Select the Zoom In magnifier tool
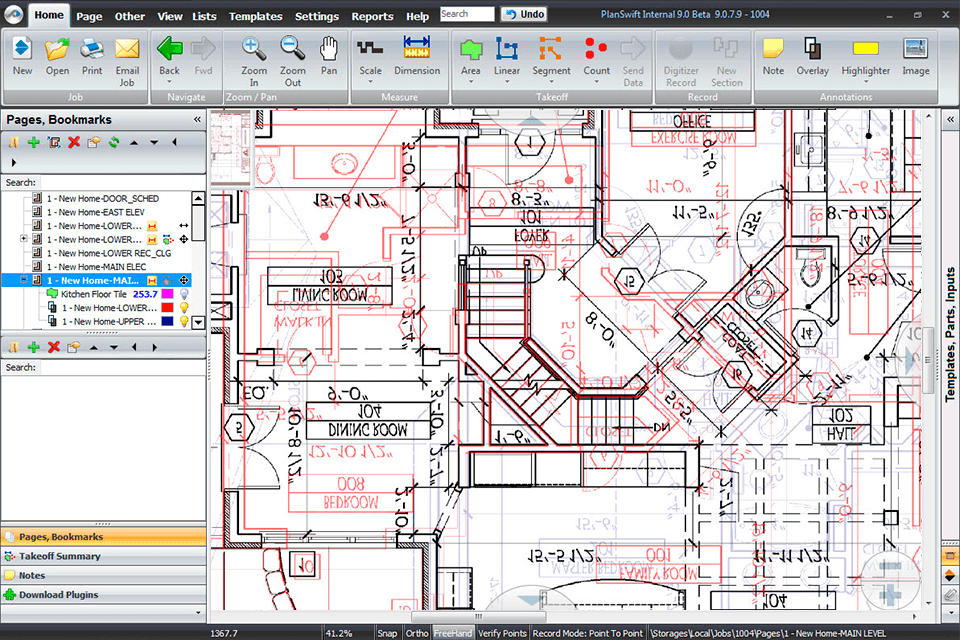The height and width of the screenshot is (640, 960). coord(253,61)
